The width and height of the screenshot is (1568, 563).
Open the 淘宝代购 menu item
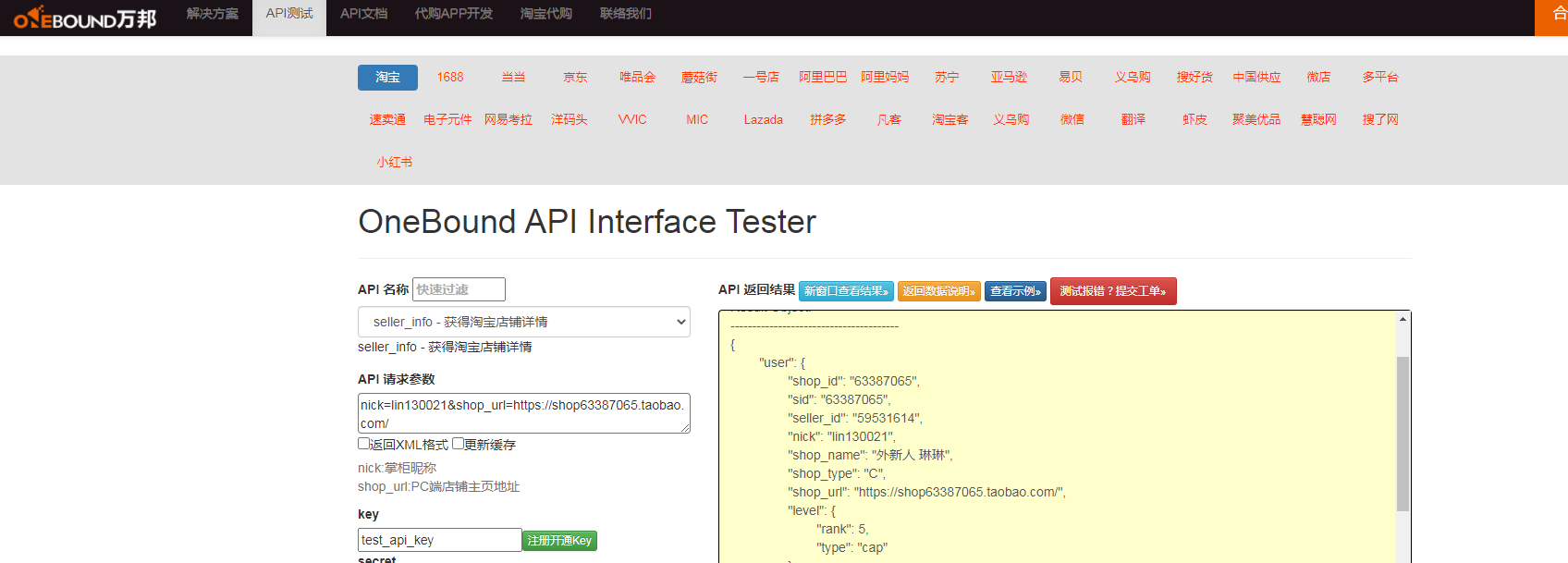click(x=545, y=14)
